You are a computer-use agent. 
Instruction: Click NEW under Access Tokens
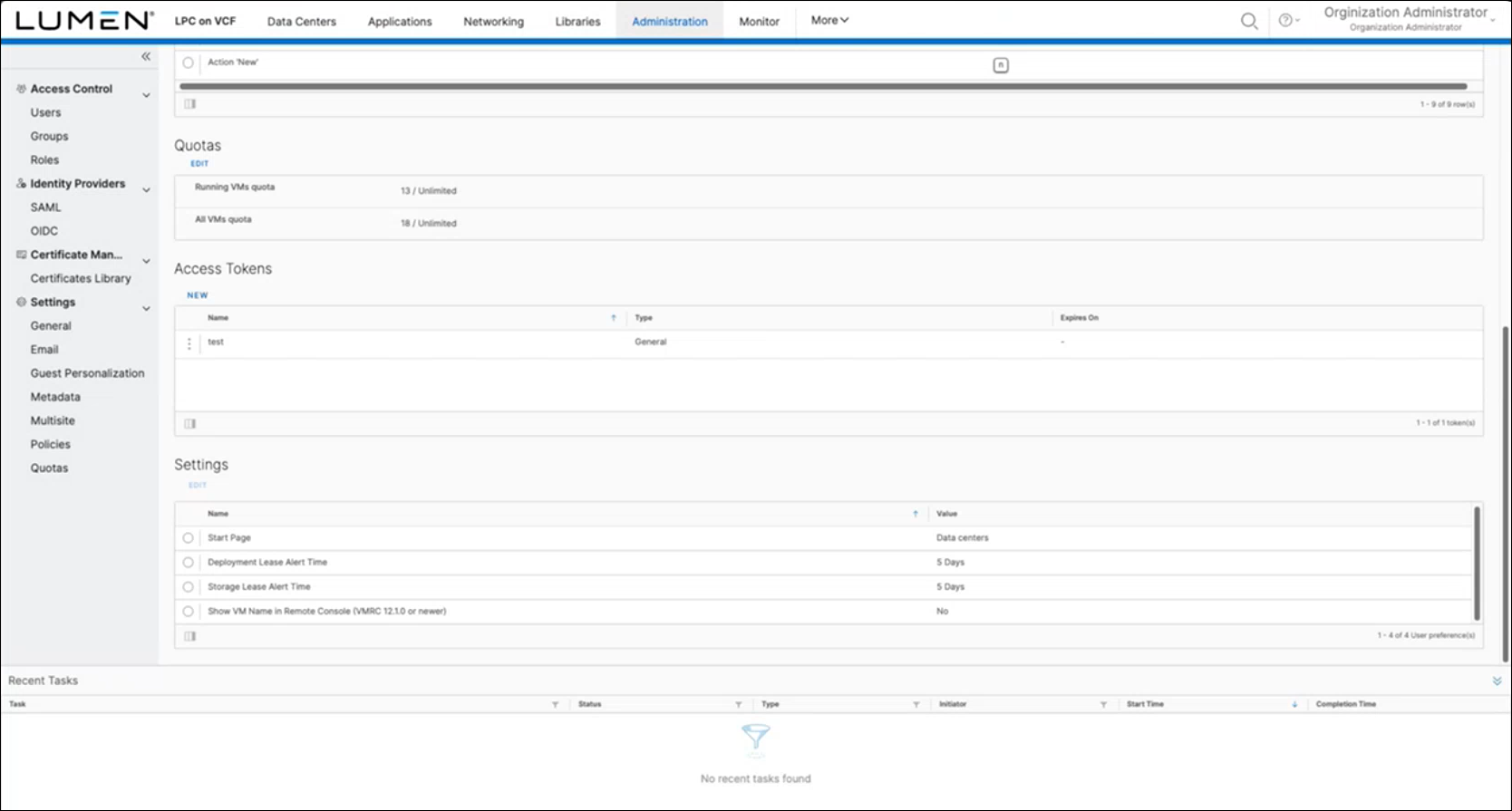click(x=198, y=295)
